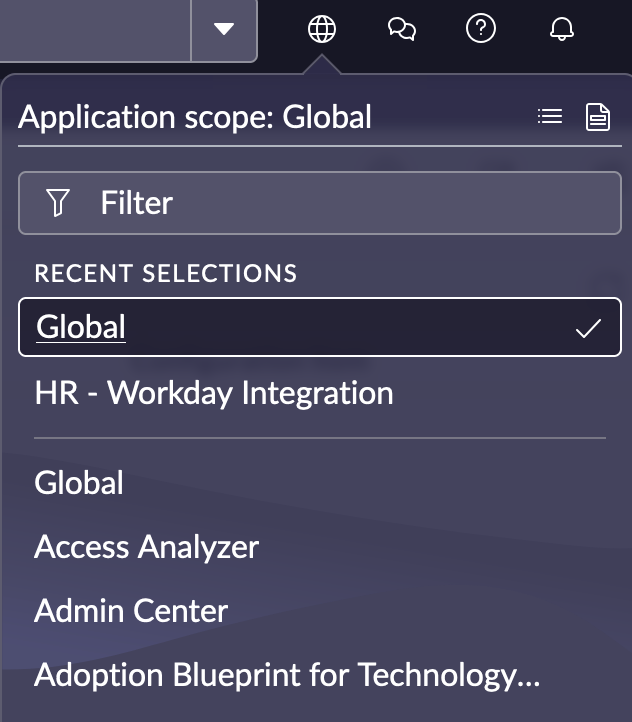Screen dimensions: 632x722
Task: Click the funnel icon in Filter box
Action: (x=58, y=203)
